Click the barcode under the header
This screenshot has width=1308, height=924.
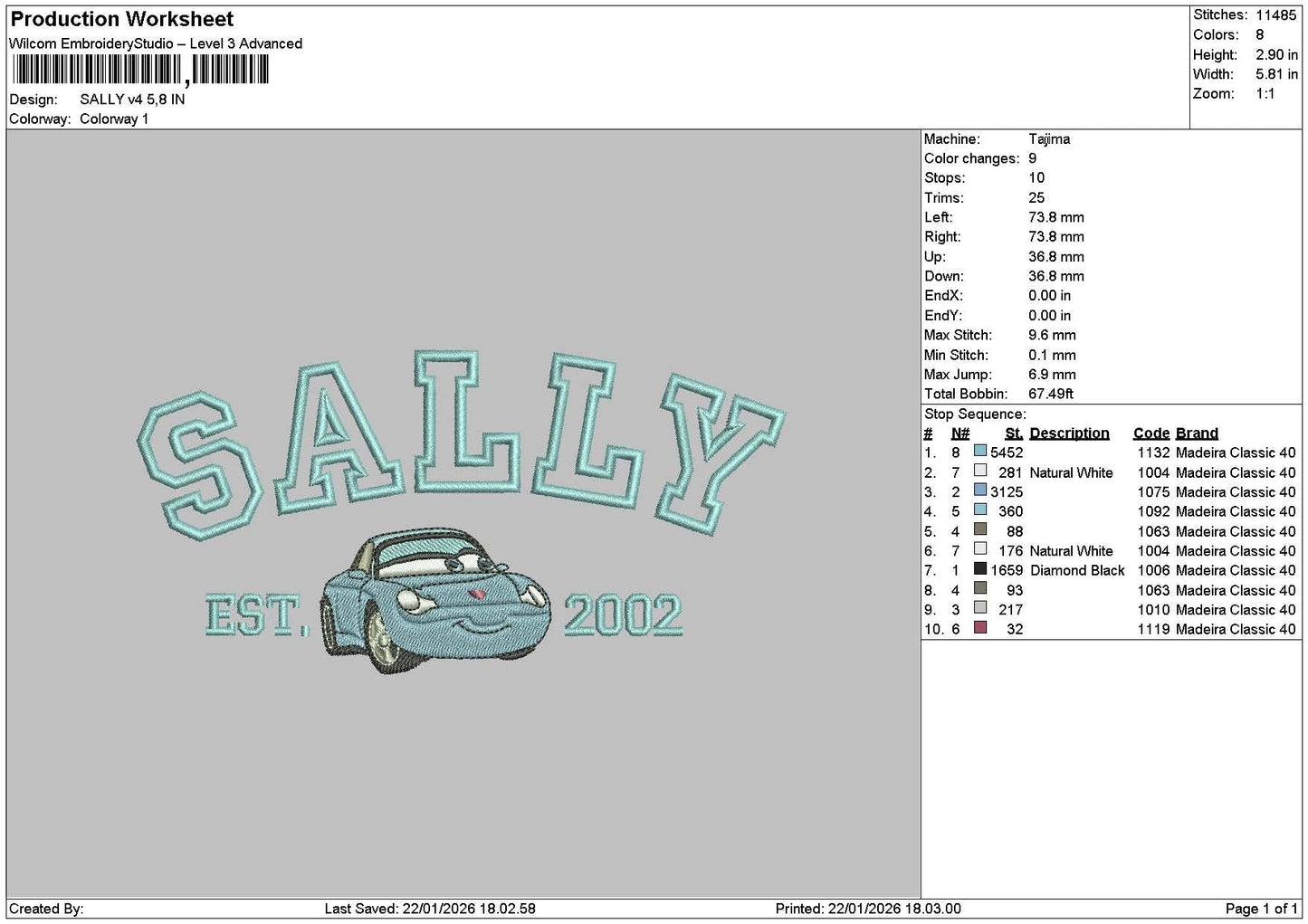point(142,70)
